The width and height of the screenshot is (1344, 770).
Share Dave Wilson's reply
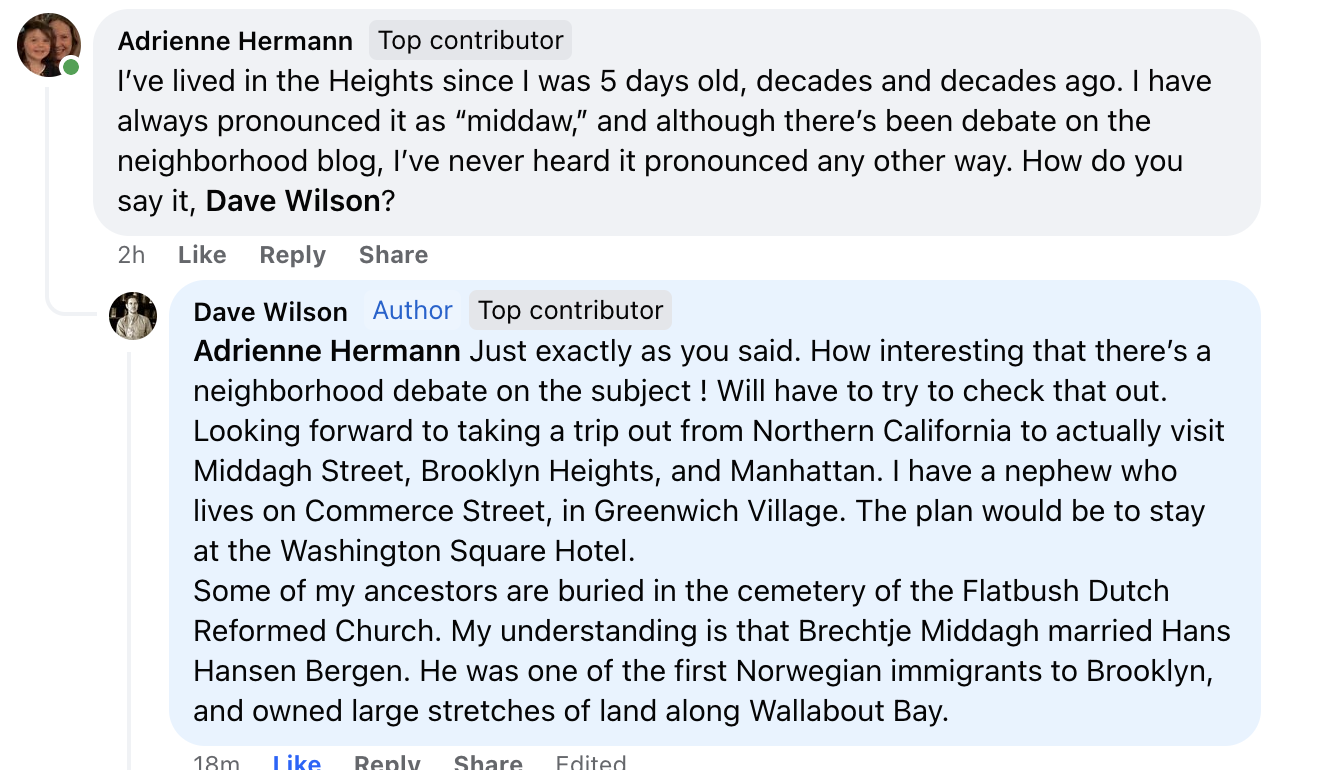click(x=488, y=763)
